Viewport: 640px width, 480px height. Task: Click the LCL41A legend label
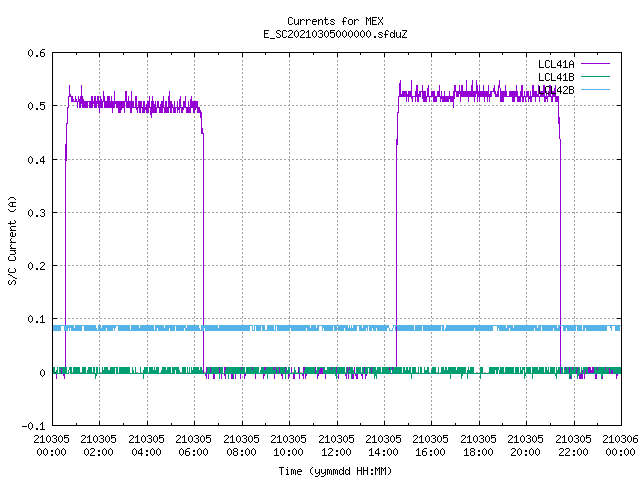(x=556, y=64)
